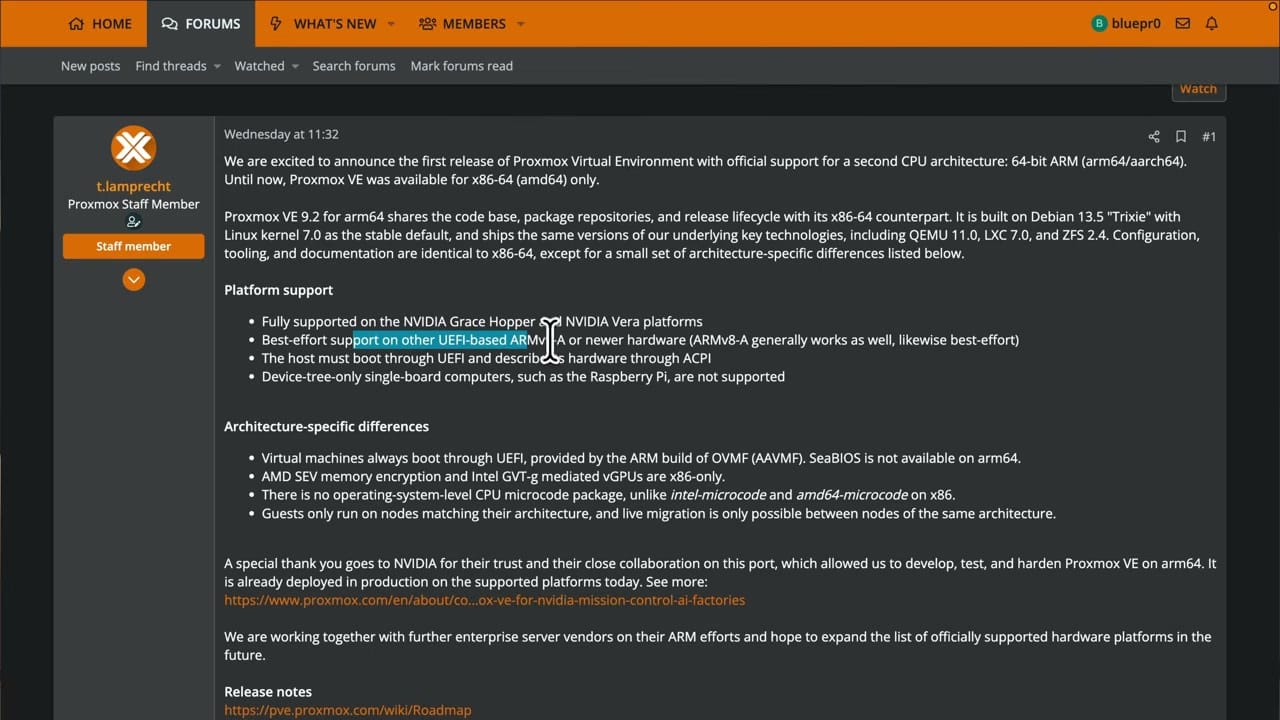
Task: Click Mark forums read
Action: tap(461, 66)
